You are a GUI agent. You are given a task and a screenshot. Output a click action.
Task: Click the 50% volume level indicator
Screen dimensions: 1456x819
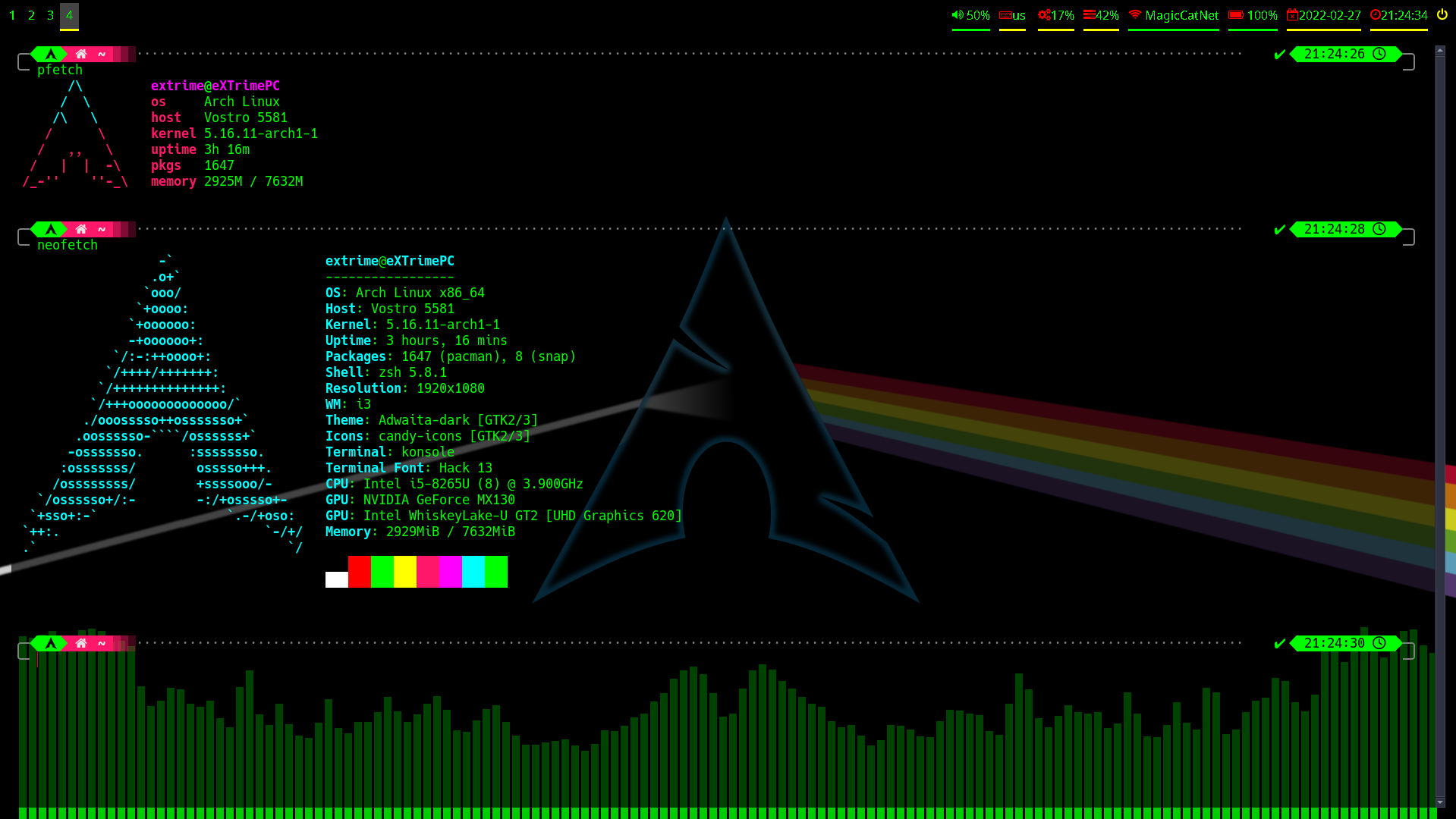pos(978,15)
